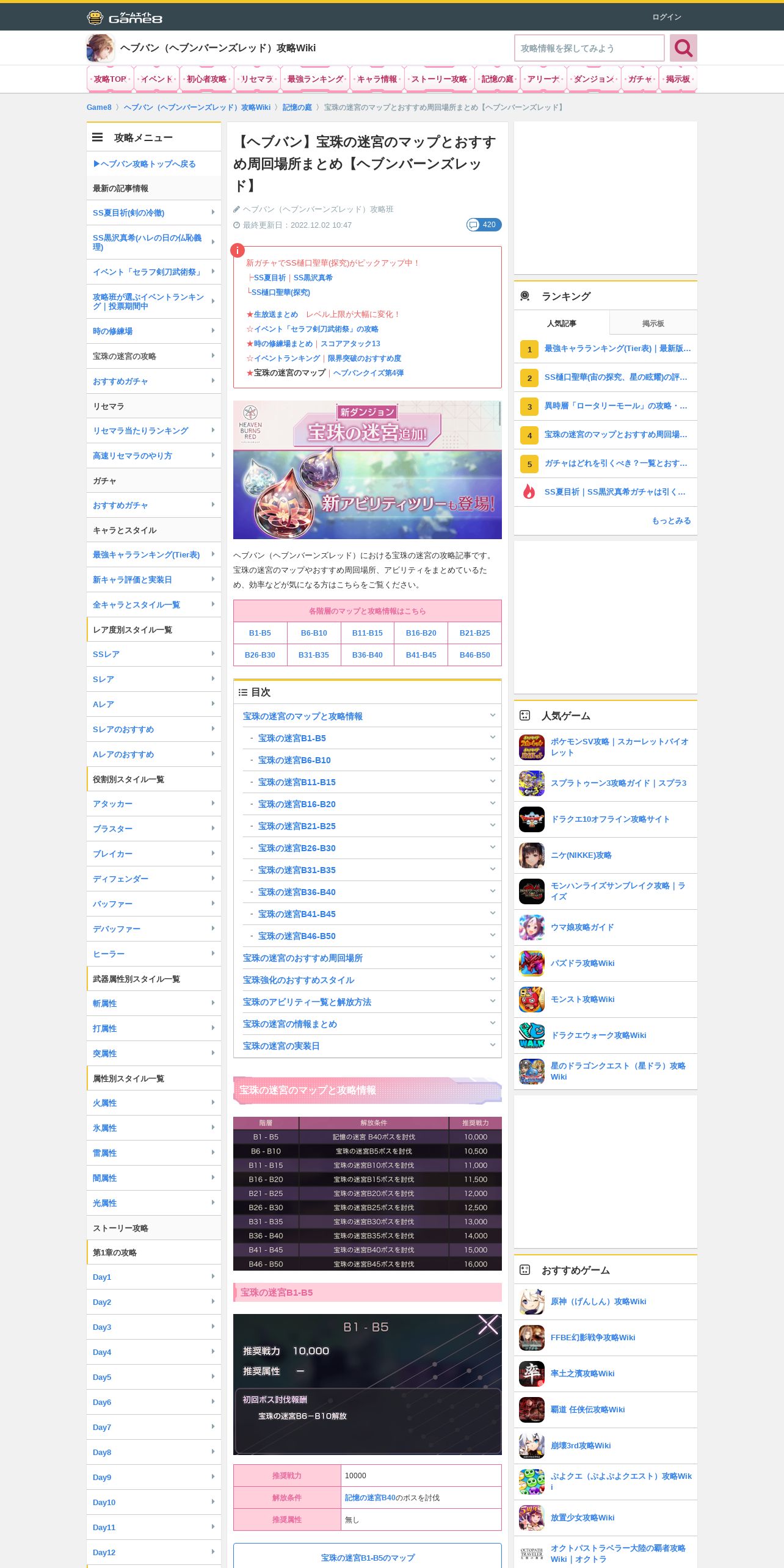
Task: Open the 放置少女 game icon
Action: (532, 1518)
